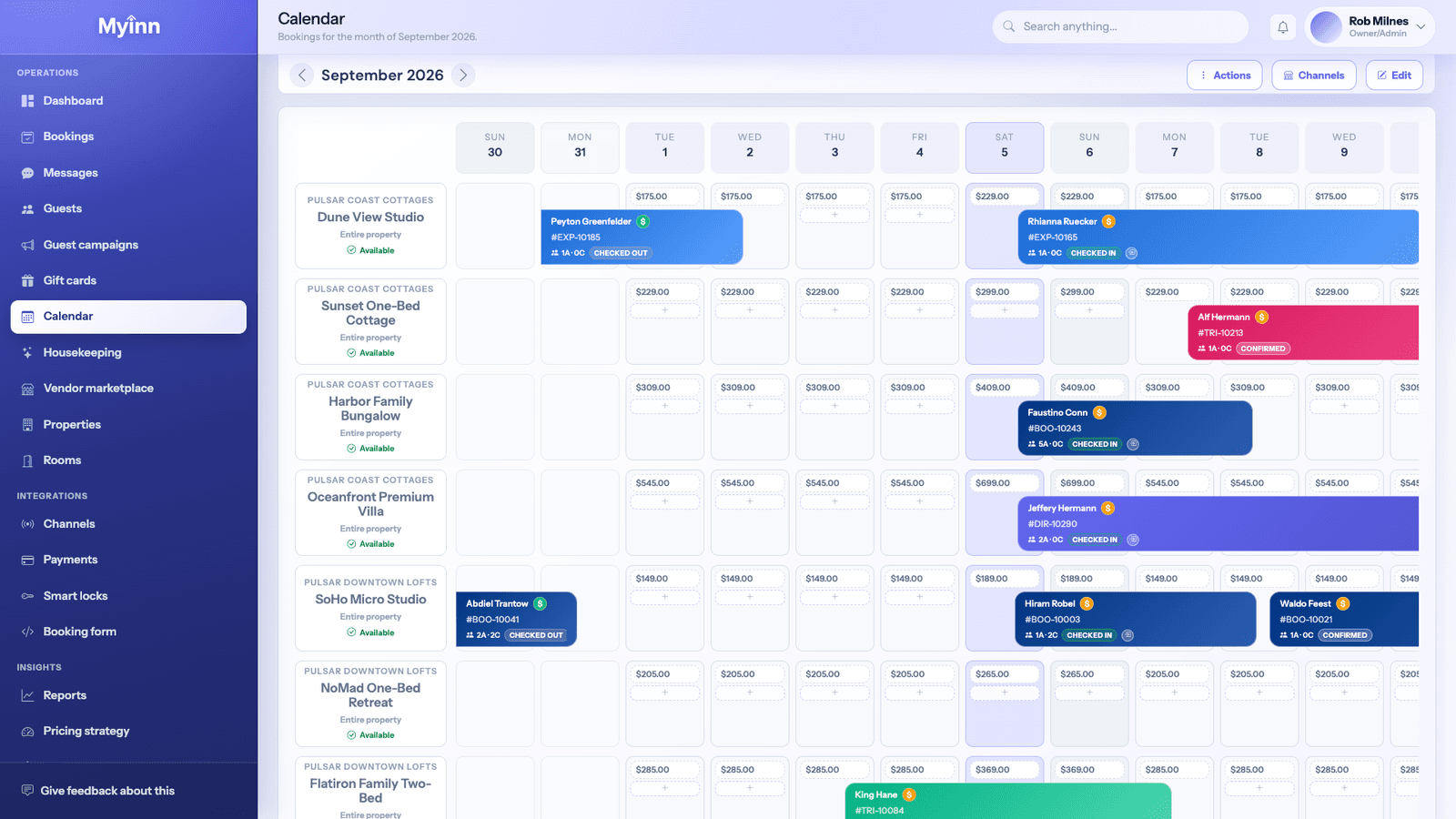Open the Actions menu

(x=1224, y=76)
